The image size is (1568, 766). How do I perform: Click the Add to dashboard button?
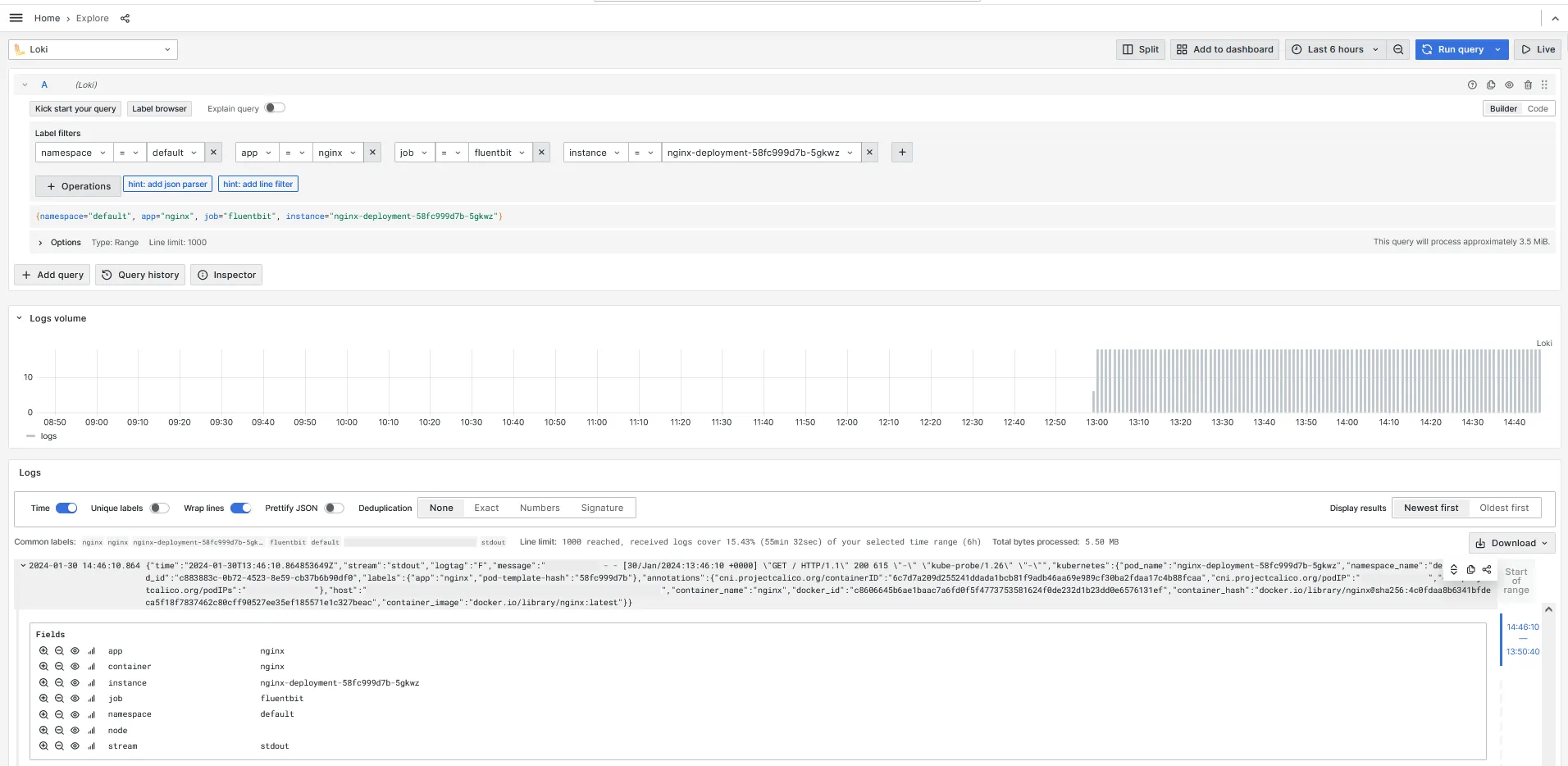pos(1225,49)
